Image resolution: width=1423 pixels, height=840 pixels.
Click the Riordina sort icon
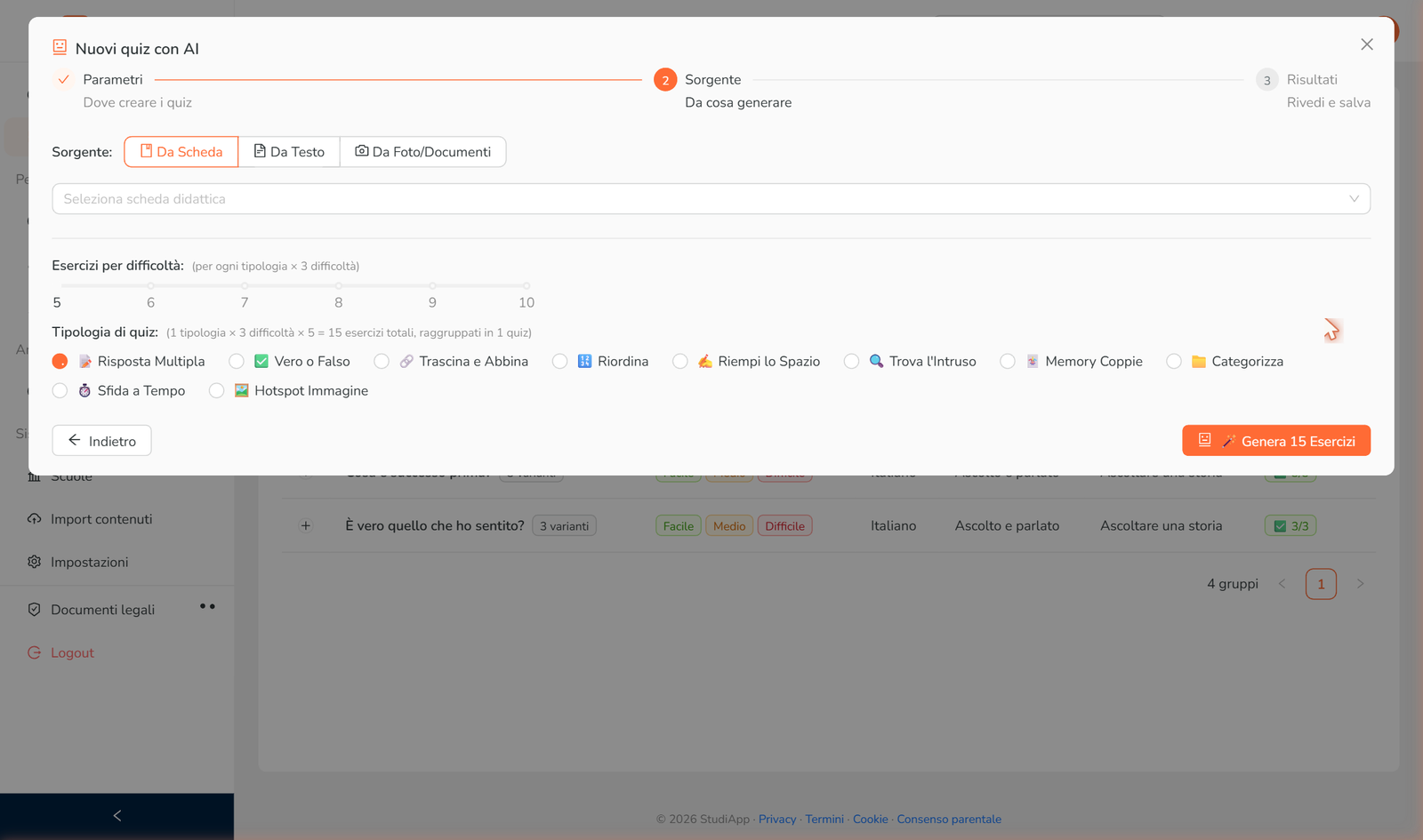[x=584, y=362]
